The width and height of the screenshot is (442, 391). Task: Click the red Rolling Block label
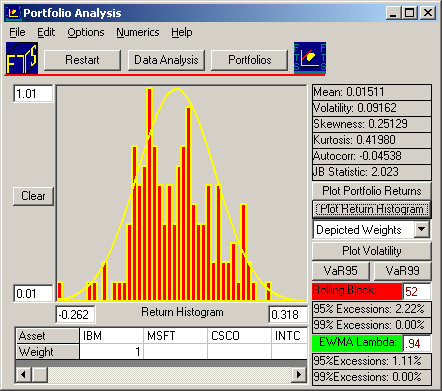point(357,291)
